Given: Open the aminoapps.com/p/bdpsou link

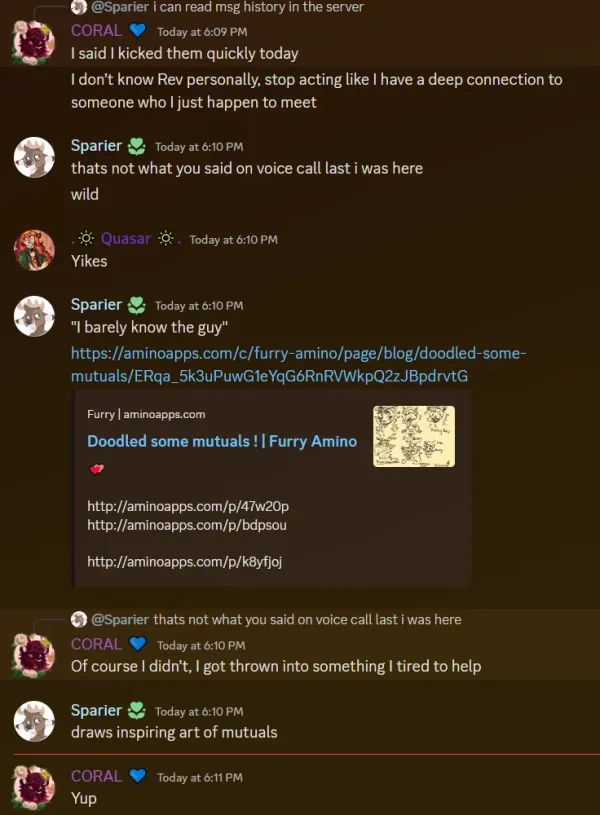Looking at the screenshot, I should click(187, 525).
